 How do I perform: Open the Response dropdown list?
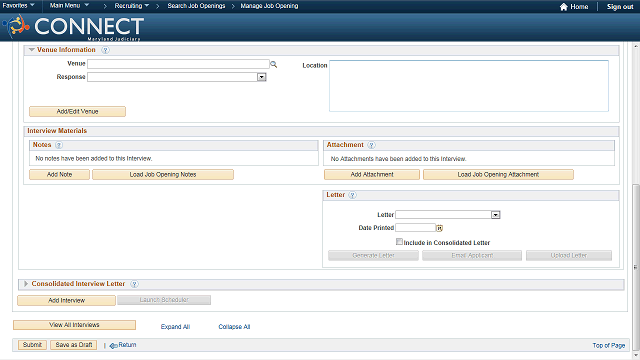pyautogui.click(x=262, y=77)
